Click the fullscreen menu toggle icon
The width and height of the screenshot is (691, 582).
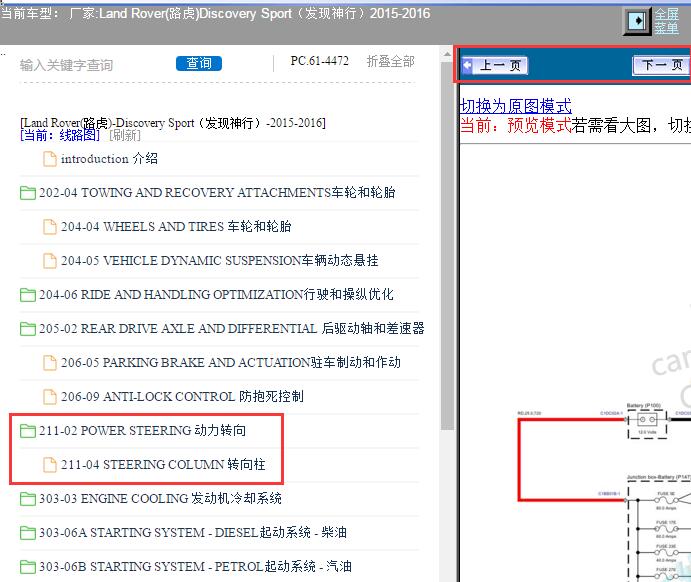[x=637, y=21]
